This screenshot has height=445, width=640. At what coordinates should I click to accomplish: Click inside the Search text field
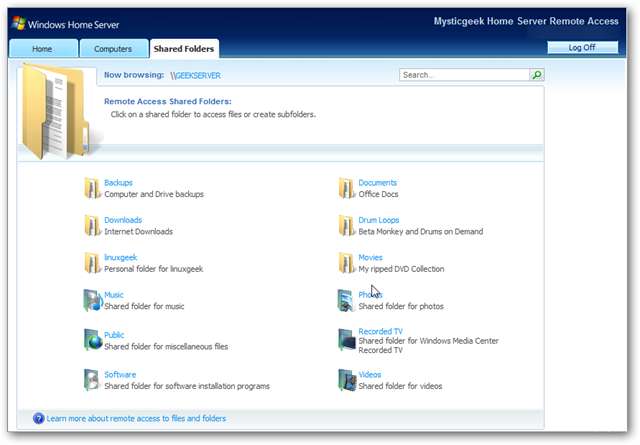(x=463, y=75)
